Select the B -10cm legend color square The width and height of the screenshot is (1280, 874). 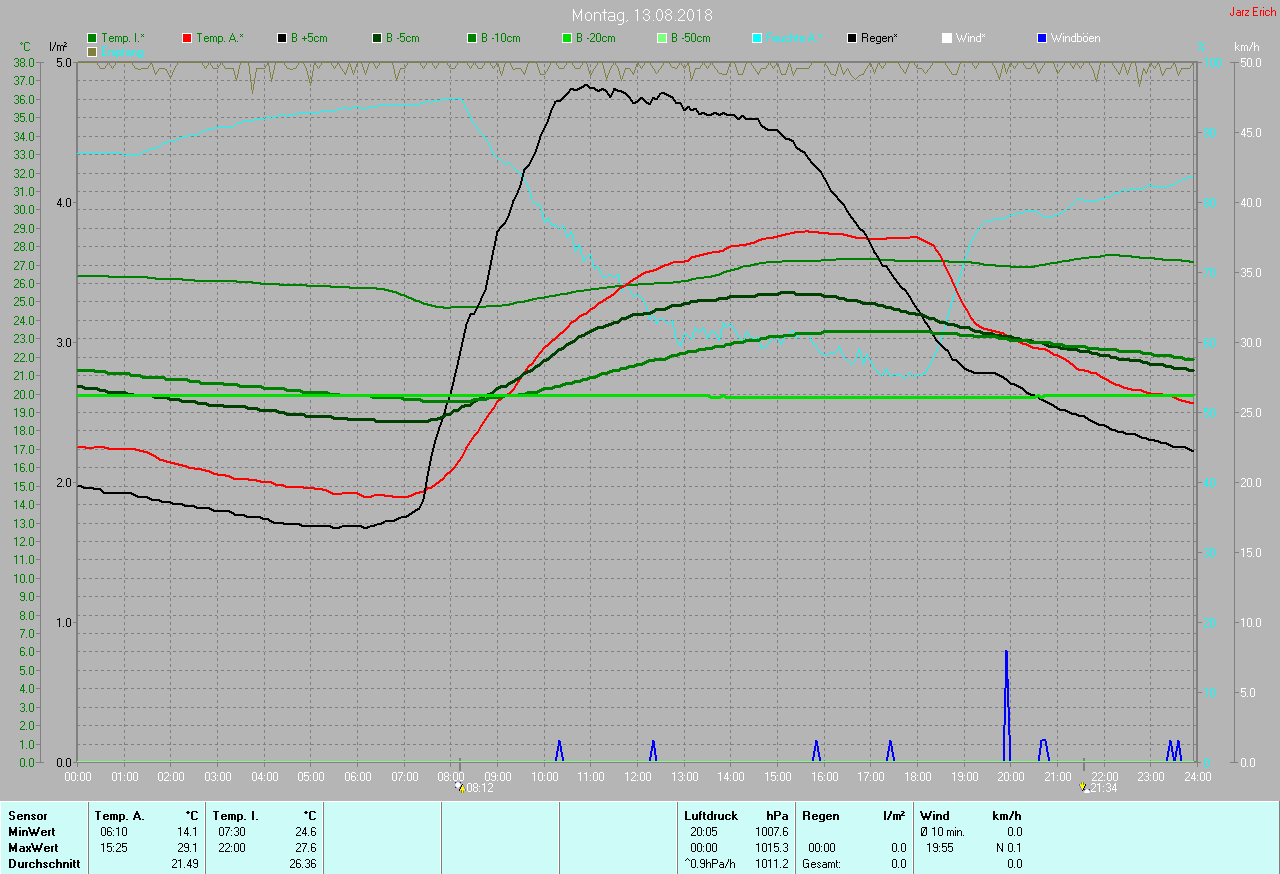471,38
